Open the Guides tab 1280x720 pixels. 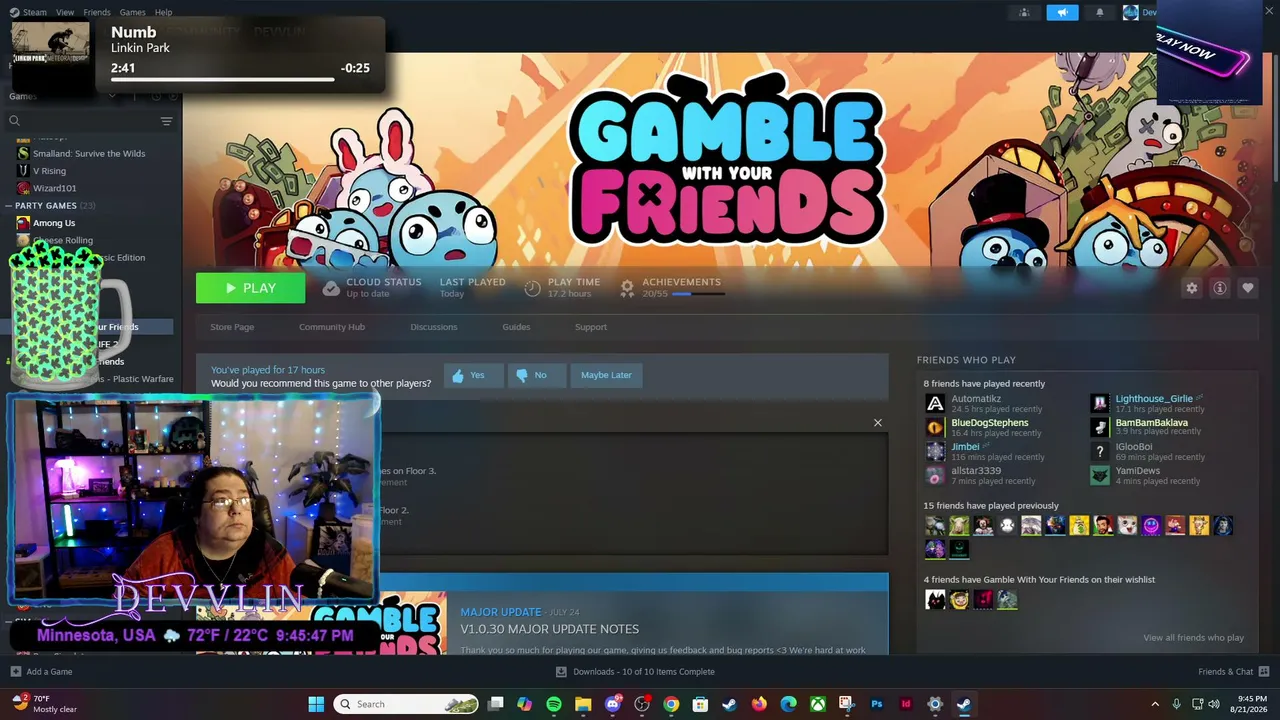pyautogui.click(x=516, y=327)
